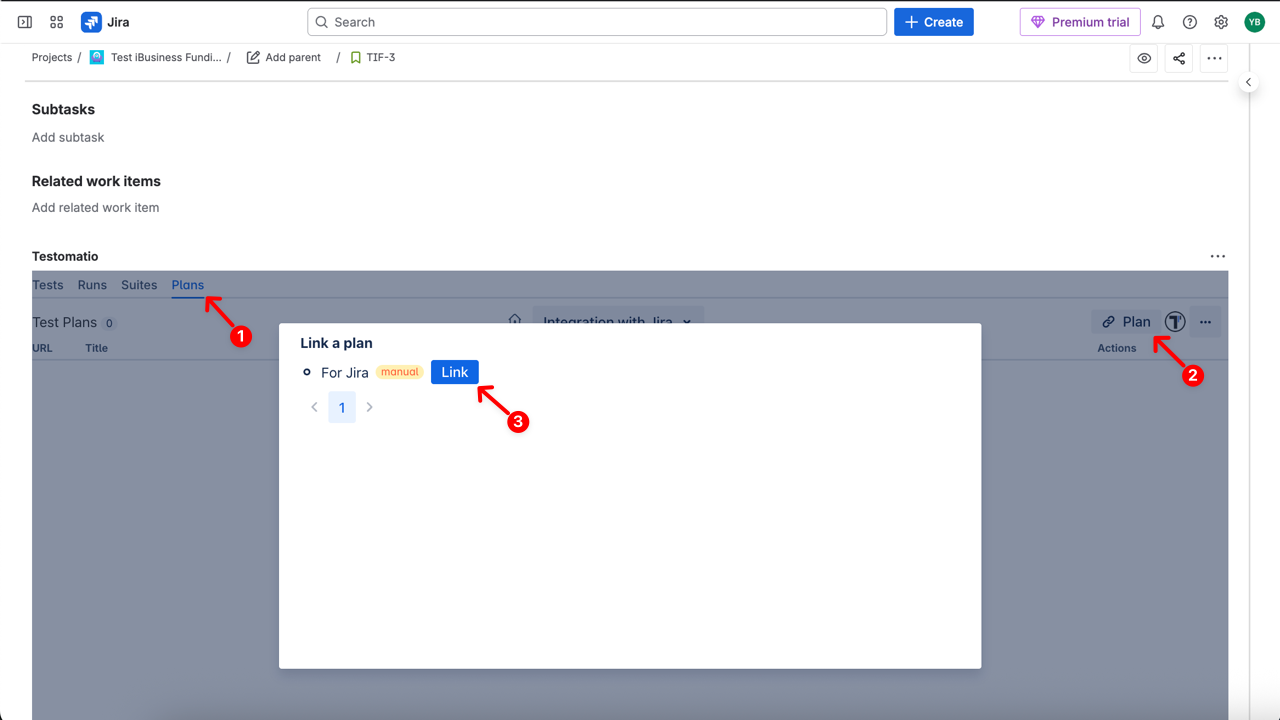Viewport: 1280px width, 720px height.
Task: Click the Create button
Action: 933,22
